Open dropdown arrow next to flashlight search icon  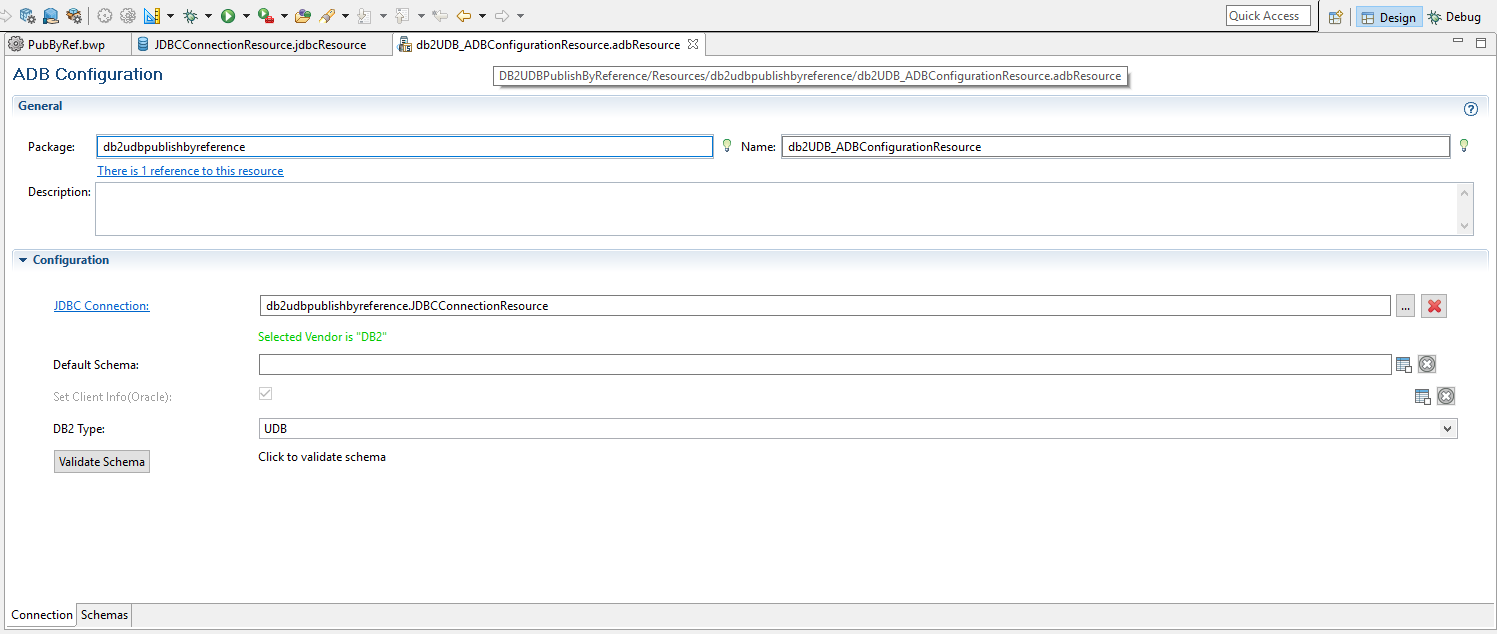[x=345, y=16]
